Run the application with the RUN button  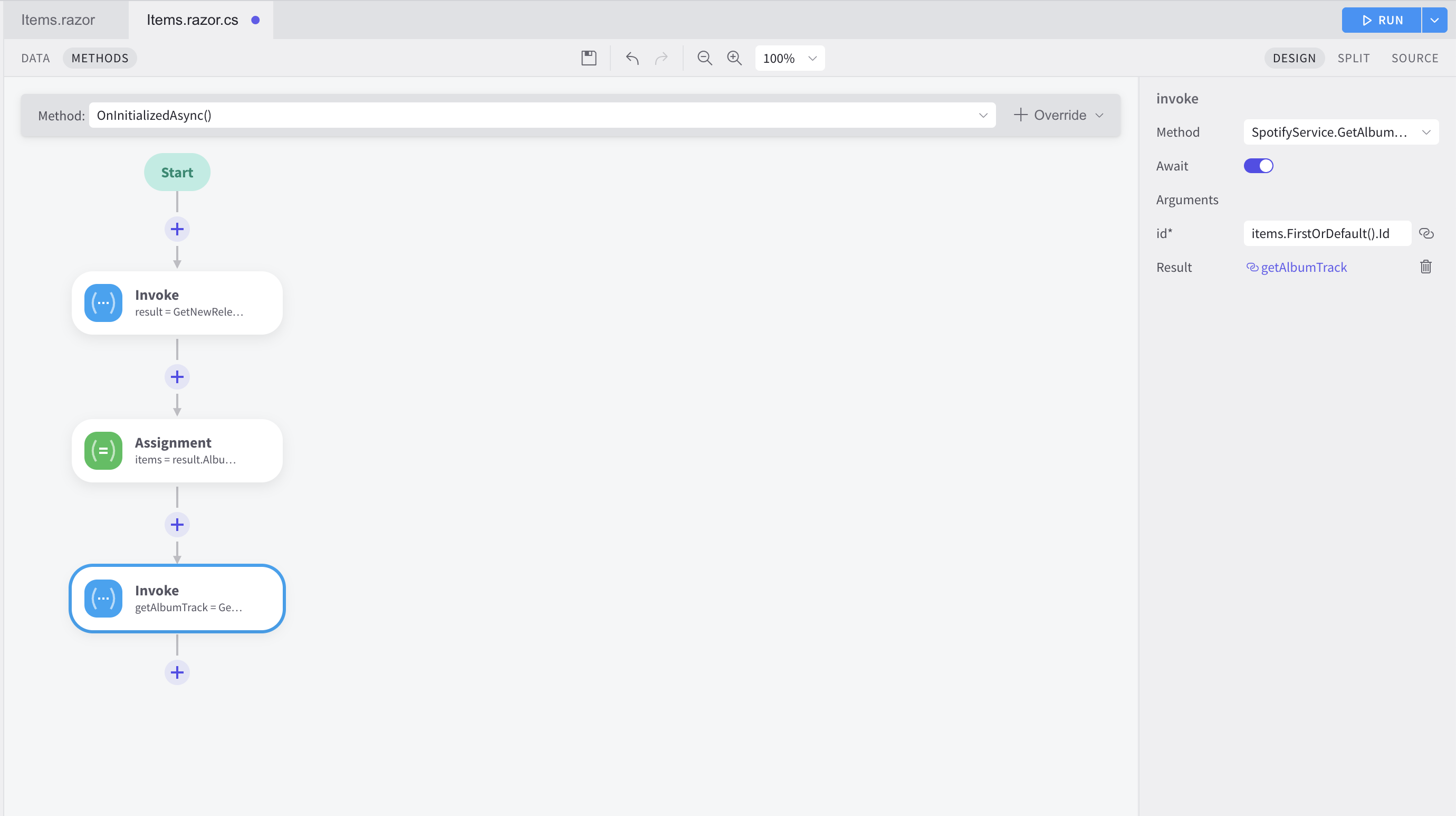point(1382,21)
